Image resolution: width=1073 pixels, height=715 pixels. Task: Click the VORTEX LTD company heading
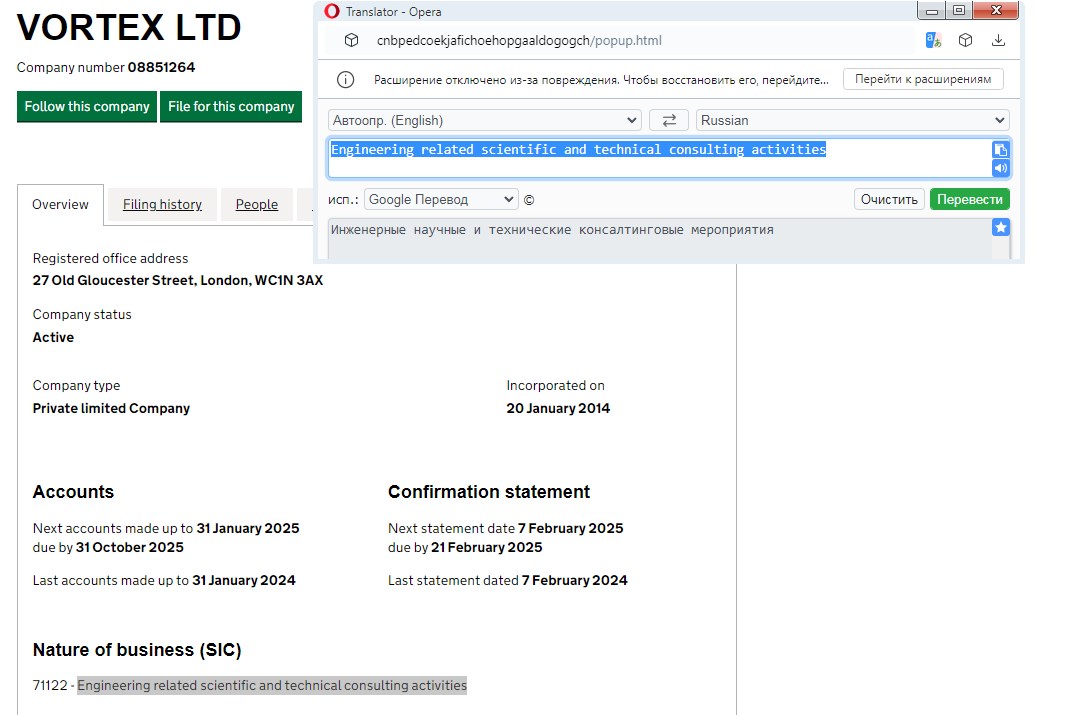click(129, 27)
